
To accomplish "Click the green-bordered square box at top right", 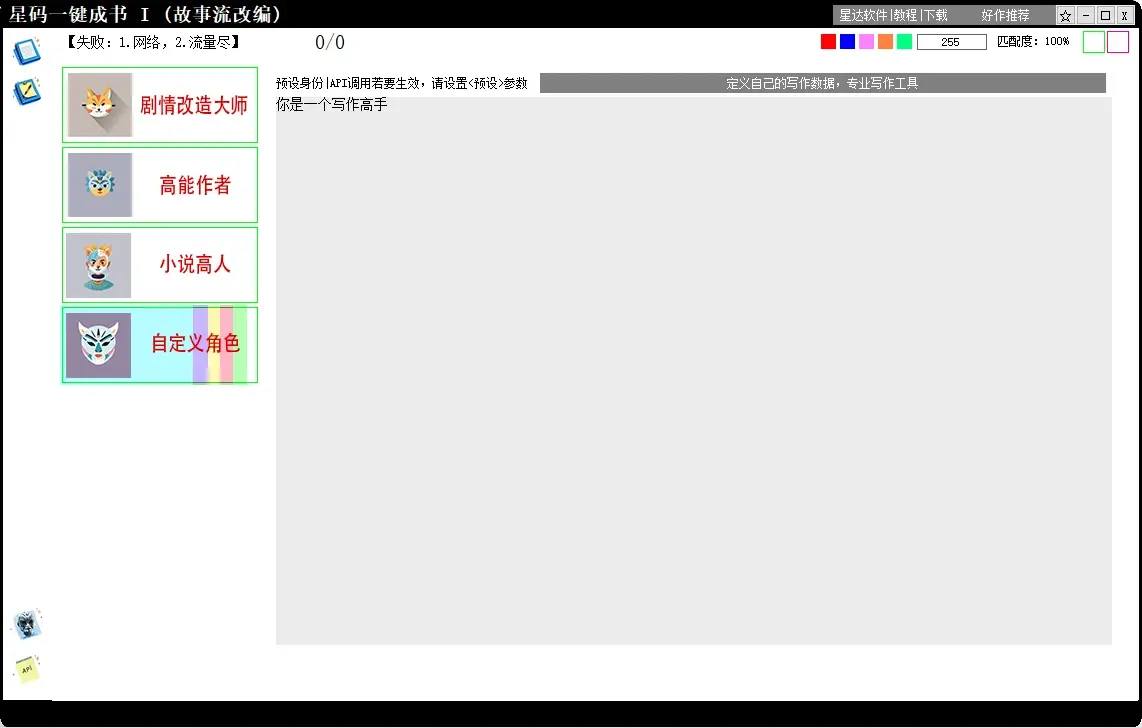I will 1094,42.
